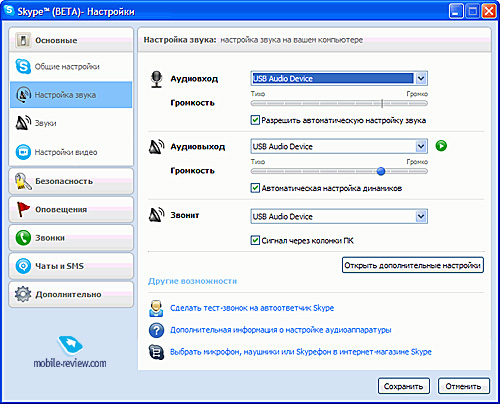The image size is (500, 404).
Task: Click the gear icon of Дополнительно
Action: click(x=23, y=294)
